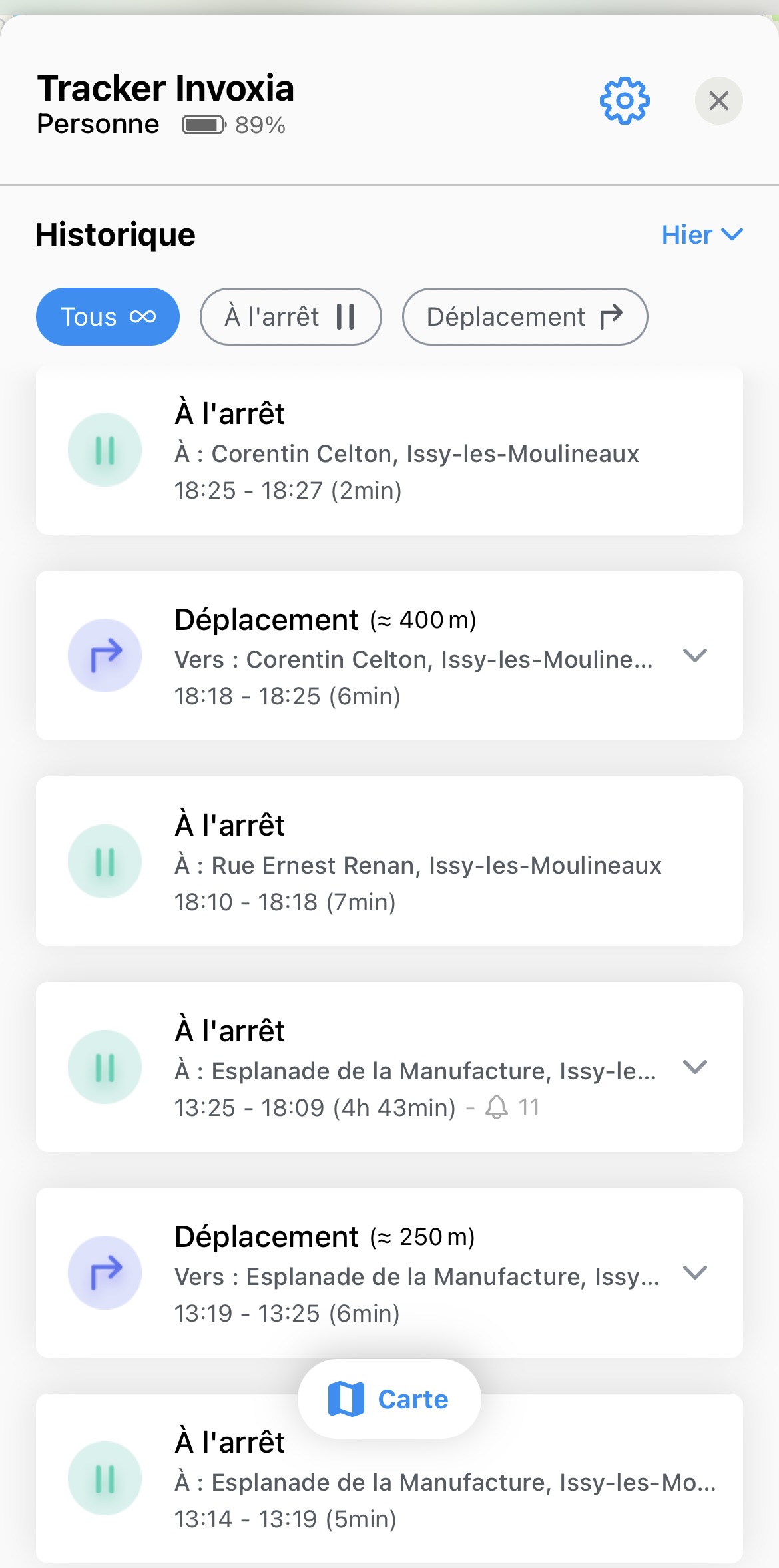This screenshot has width=779, height=1568.
Task: Close the Tracker Invoxia panel
Action: pos(719,101)
